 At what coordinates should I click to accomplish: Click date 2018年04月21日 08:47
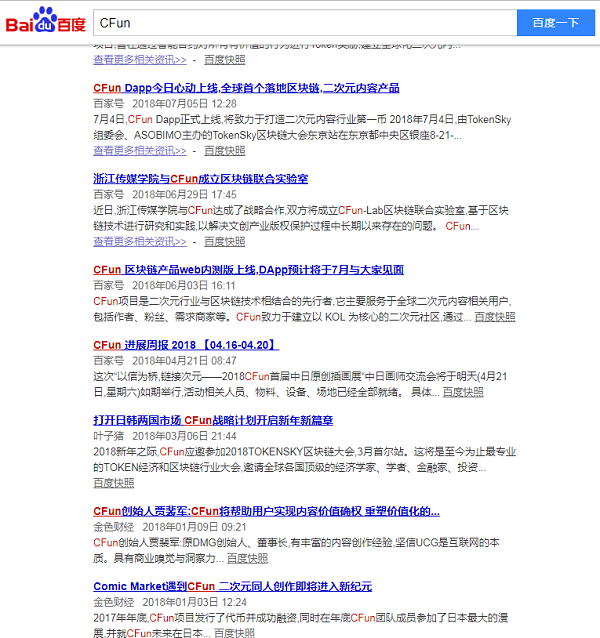click(184, 361)
